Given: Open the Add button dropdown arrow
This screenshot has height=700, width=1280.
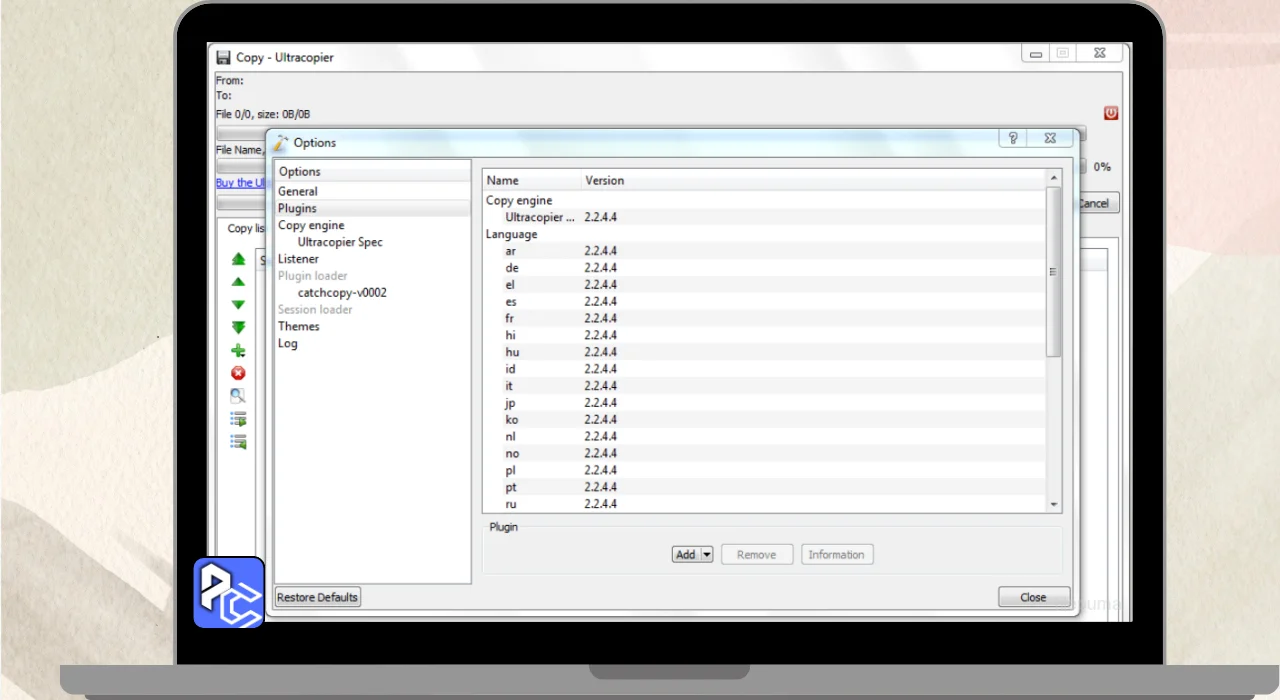Looking at the screenshot, I should (706, 555).
